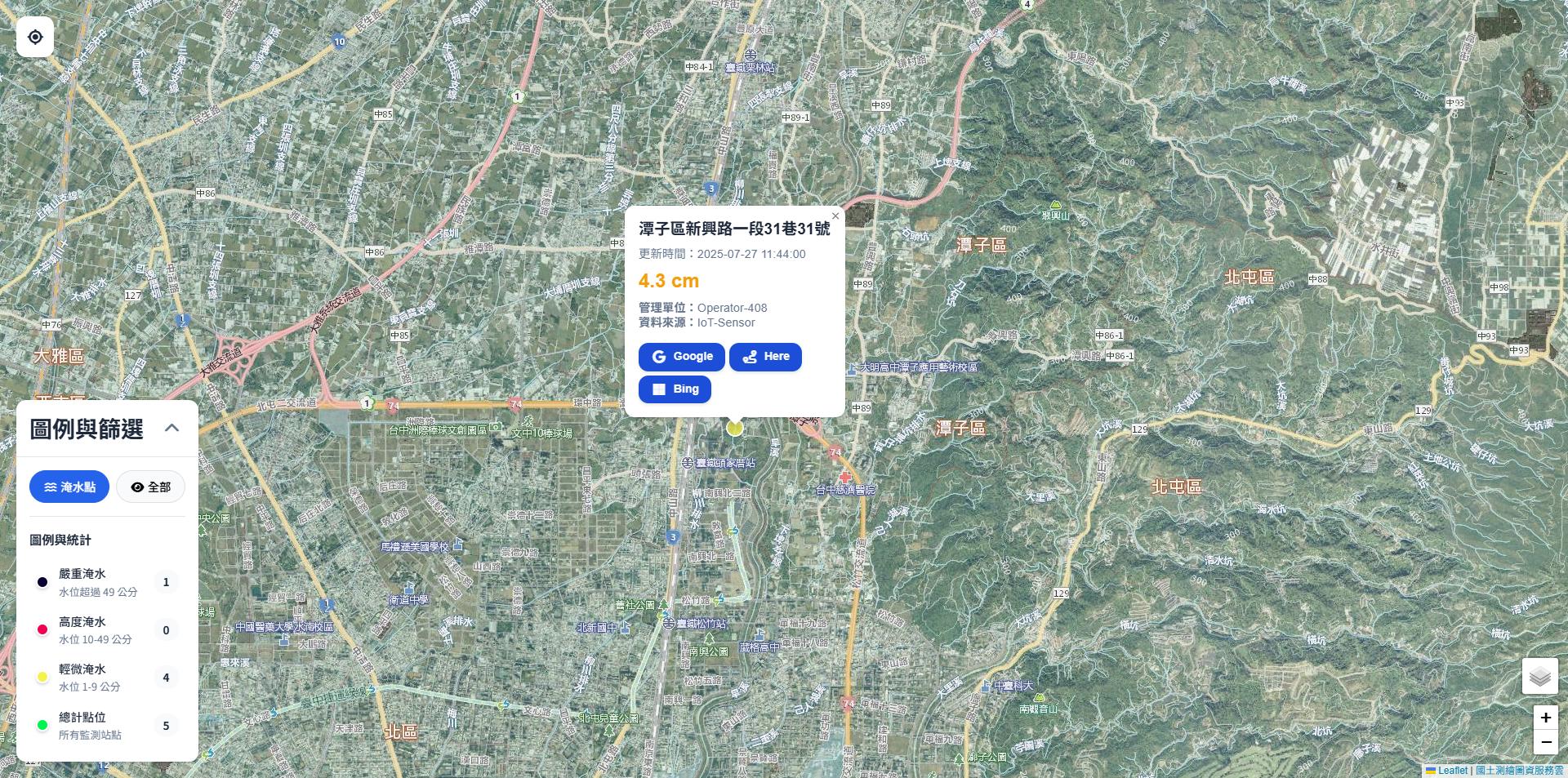Image resolution: width=1568 pixels, height=778 pixels.
Task: Click the yellow flood marker on map
Action: tap(734, 427)
